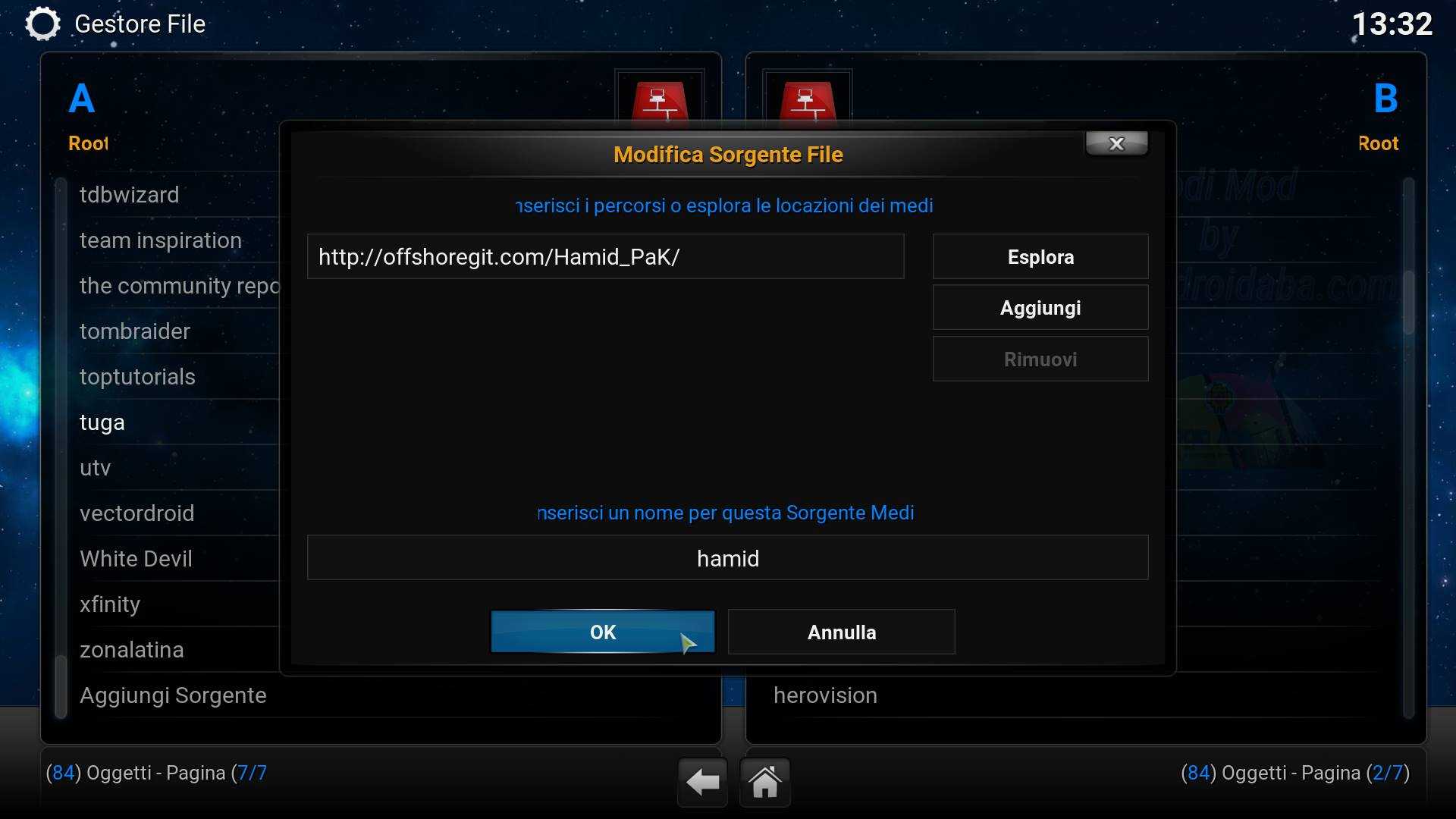Close the Modifica Sorgente File dialog
Viewport: 1456px width, 819px height.
(x=1116, y=143)
